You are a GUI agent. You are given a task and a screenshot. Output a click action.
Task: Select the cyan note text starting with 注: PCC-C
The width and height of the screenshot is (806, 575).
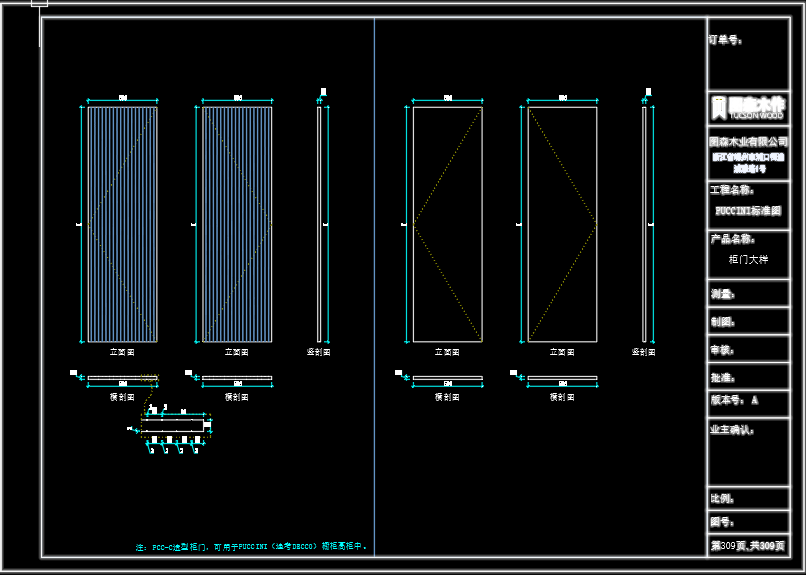(x=251, y=547)
